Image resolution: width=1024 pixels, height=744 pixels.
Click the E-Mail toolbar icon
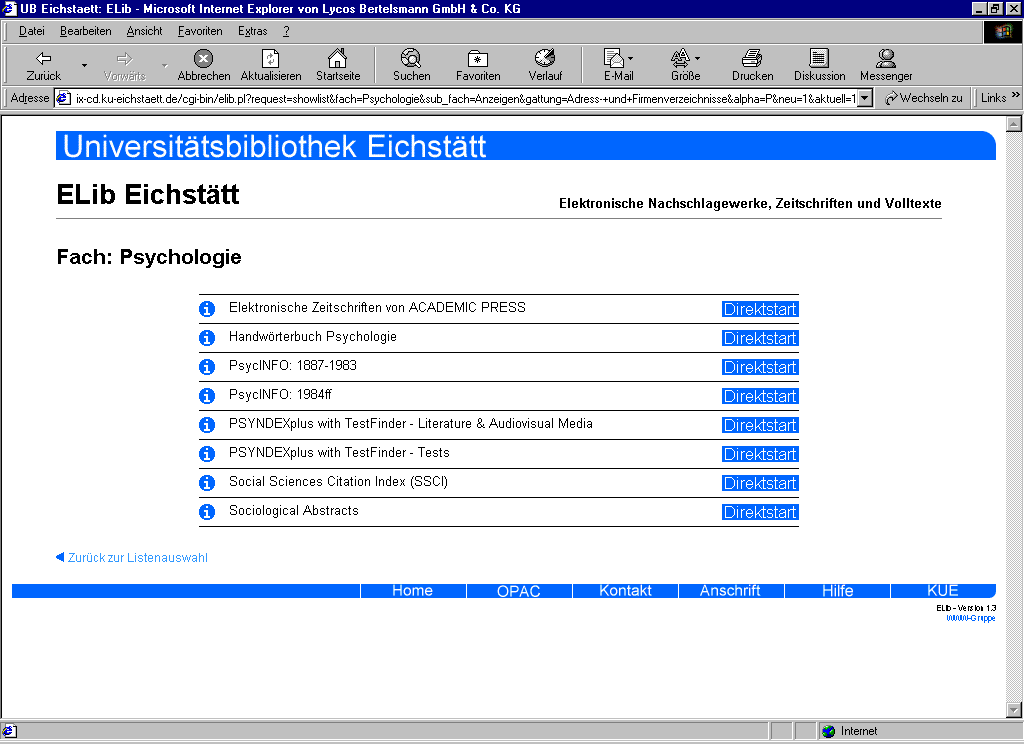tap(613, 59)
